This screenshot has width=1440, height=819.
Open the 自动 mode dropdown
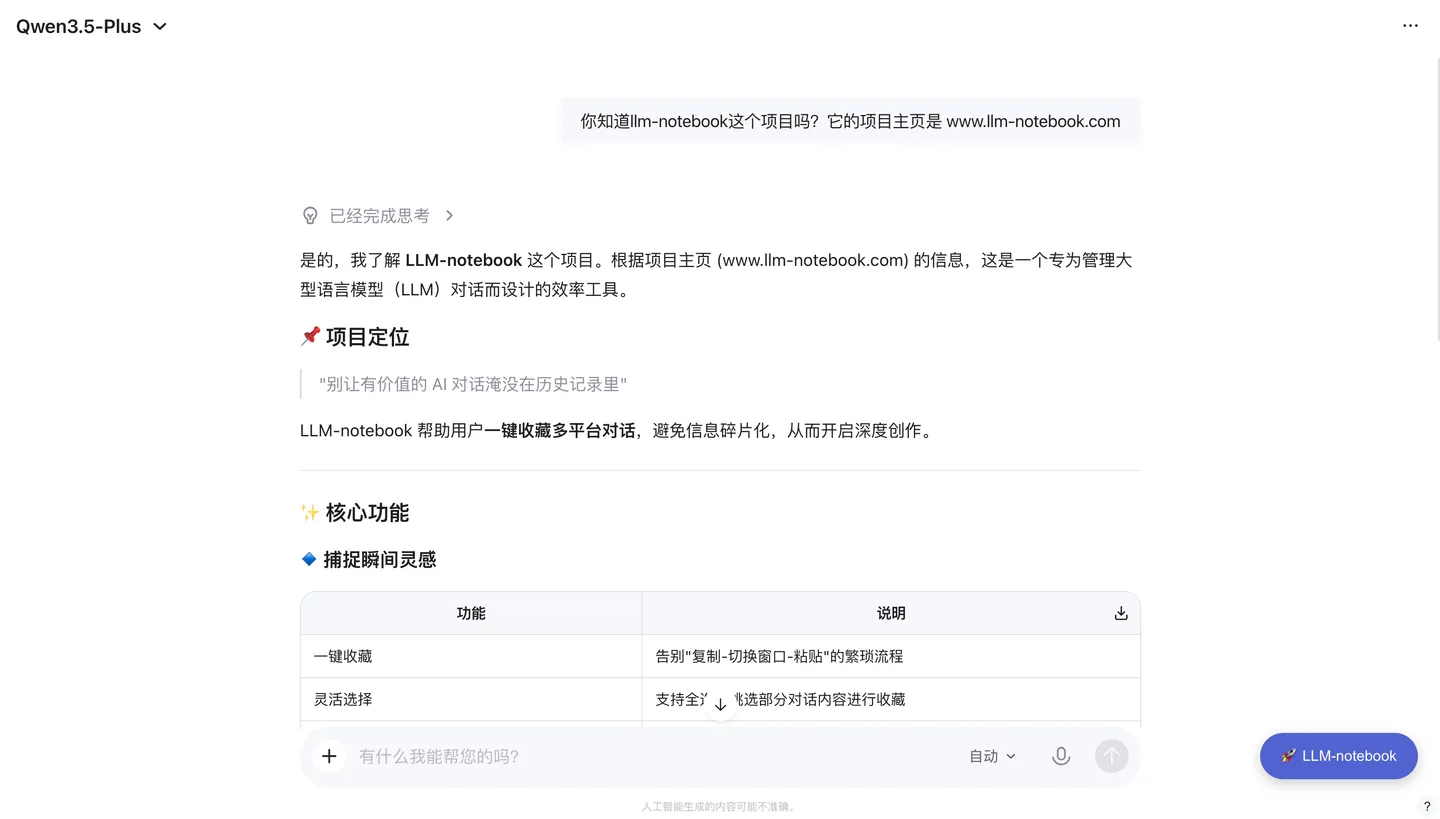[992, 756]
